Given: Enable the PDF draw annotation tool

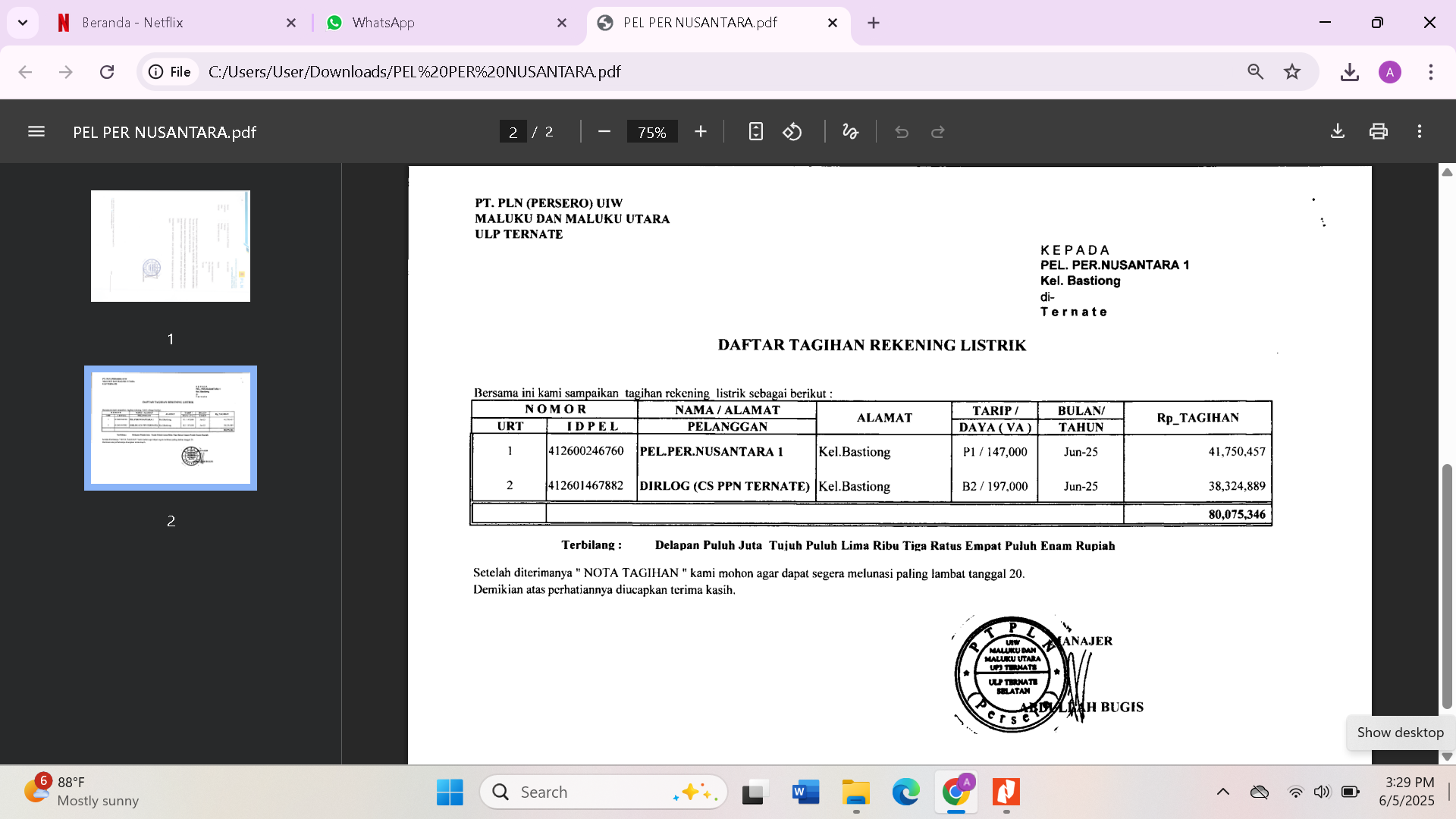Looking at the screenshot, I should tap(850, 132).
